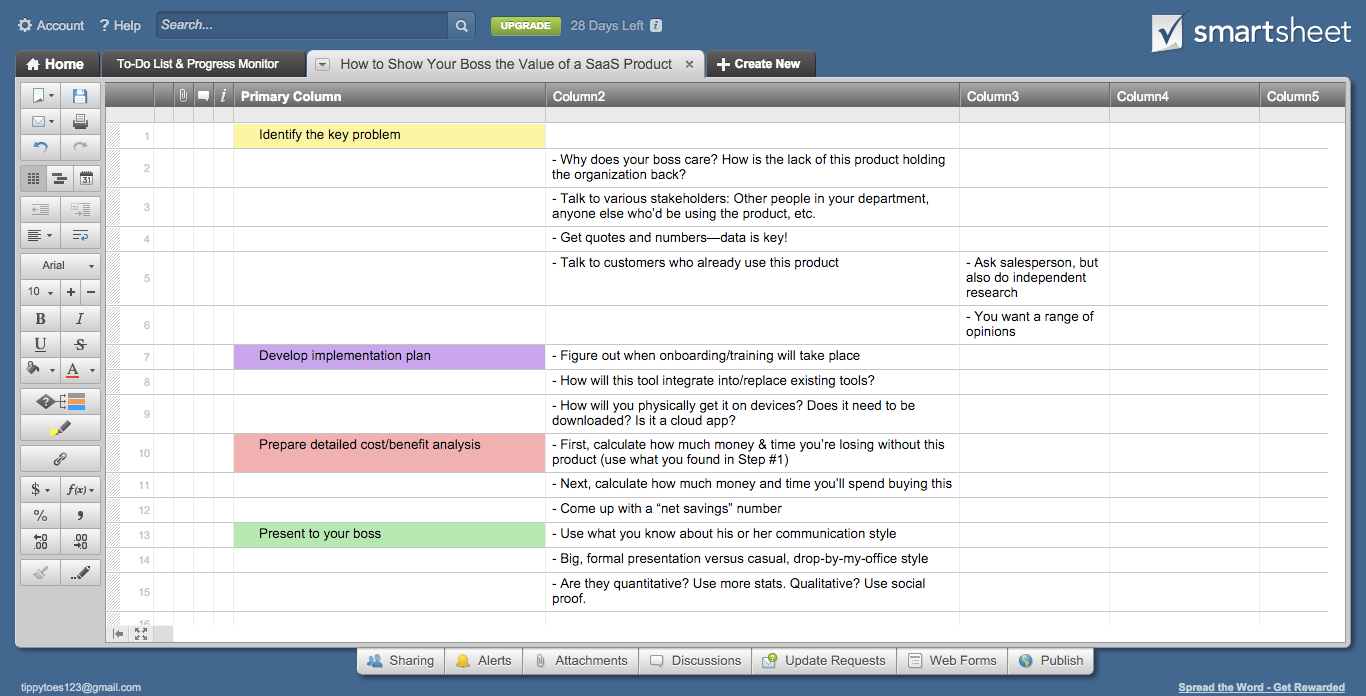The image size is (1366, 696).
Task: Open the Home tab
Action: (x=57, y=64)
